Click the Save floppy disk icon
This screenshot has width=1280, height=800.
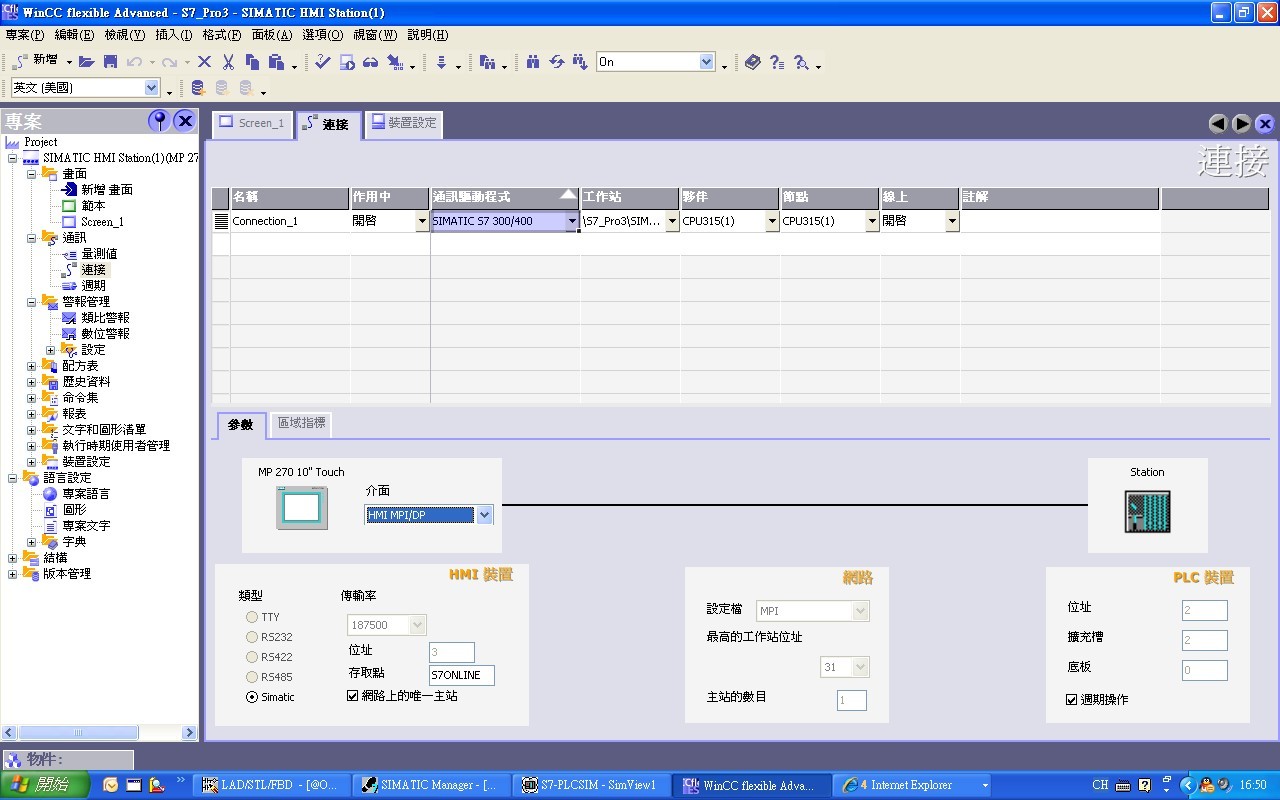pyautogui.click(x=110, y=62)
